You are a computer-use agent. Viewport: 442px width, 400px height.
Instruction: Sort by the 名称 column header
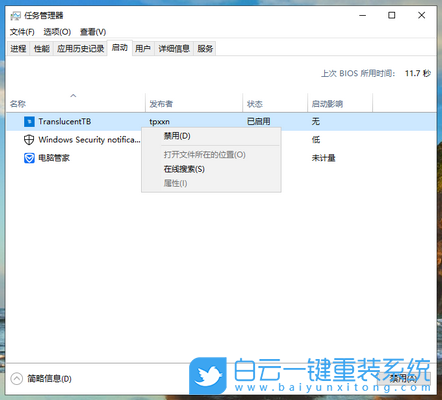coord(76,104)
